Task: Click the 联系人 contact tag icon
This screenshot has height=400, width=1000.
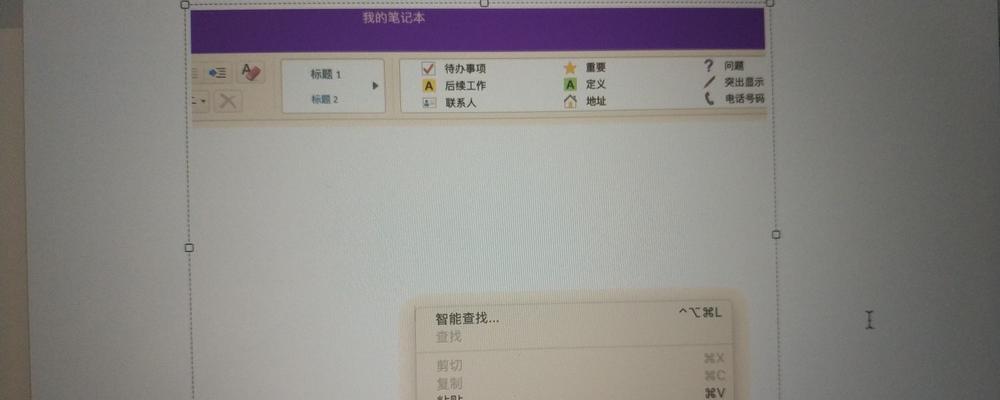Action: [x=429, y=102]
